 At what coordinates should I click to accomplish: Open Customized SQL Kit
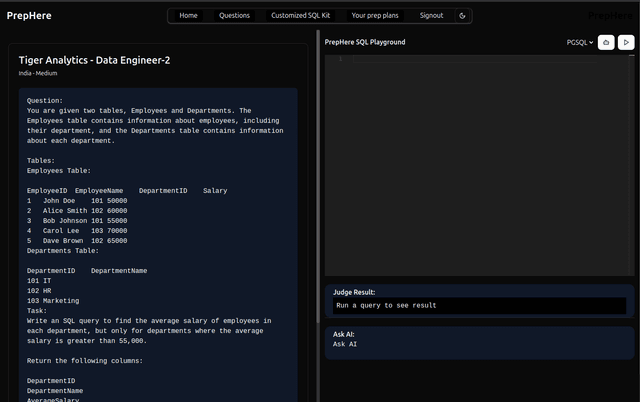(300, 16)
